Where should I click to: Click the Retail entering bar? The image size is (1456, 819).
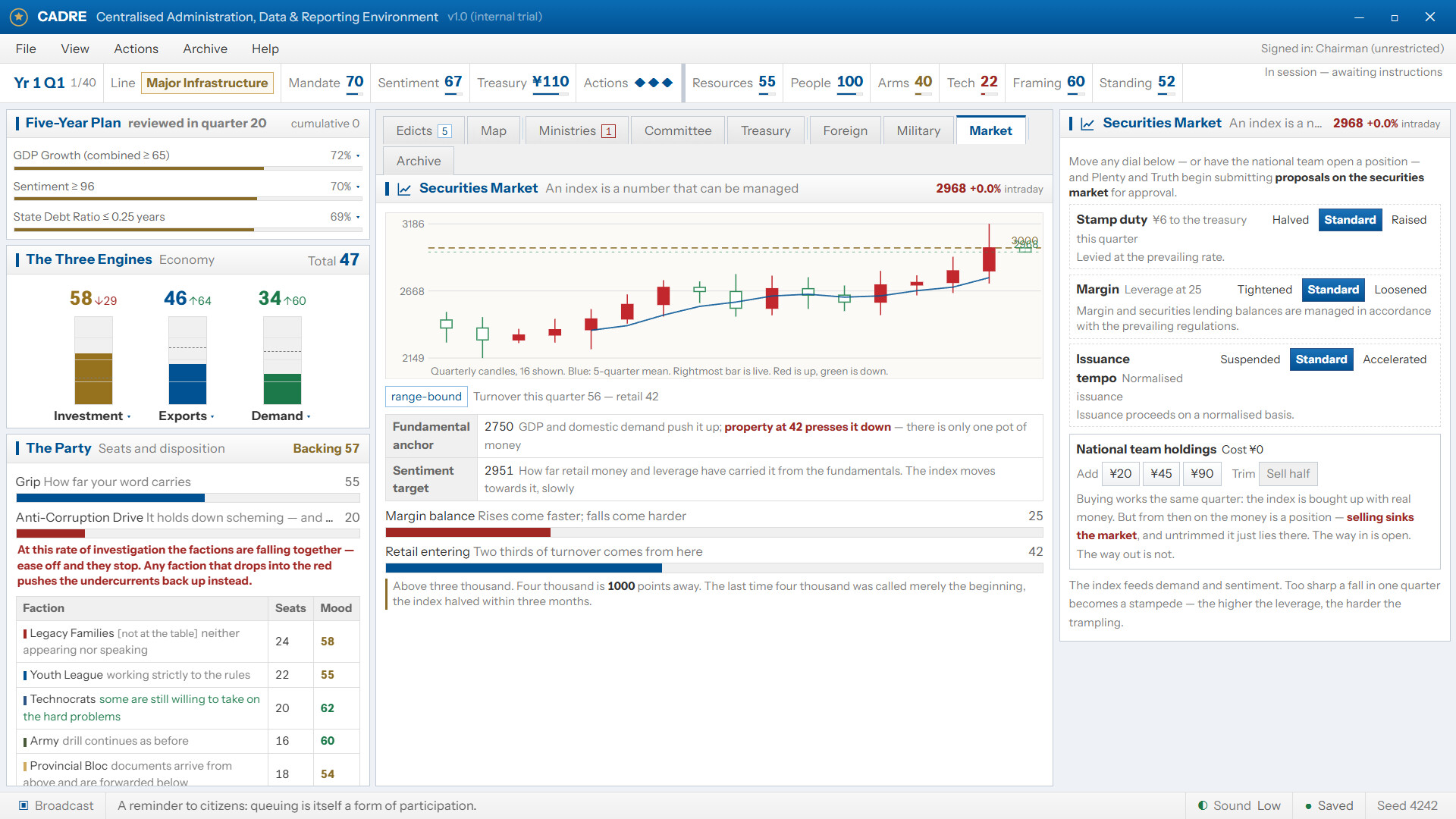pyautogui.click(x=714, y=568)
